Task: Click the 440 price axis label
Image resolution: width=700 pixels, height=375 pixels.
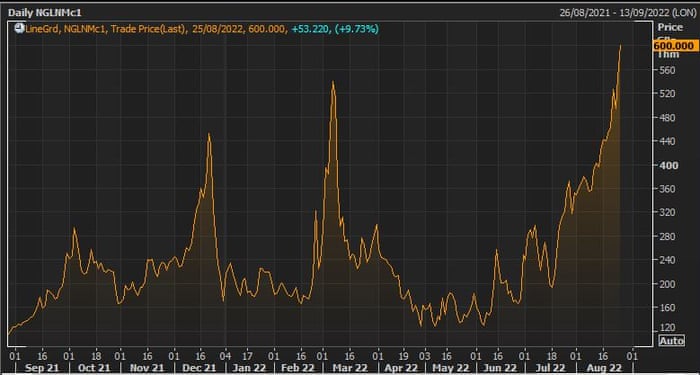Action: pos(666,142)
